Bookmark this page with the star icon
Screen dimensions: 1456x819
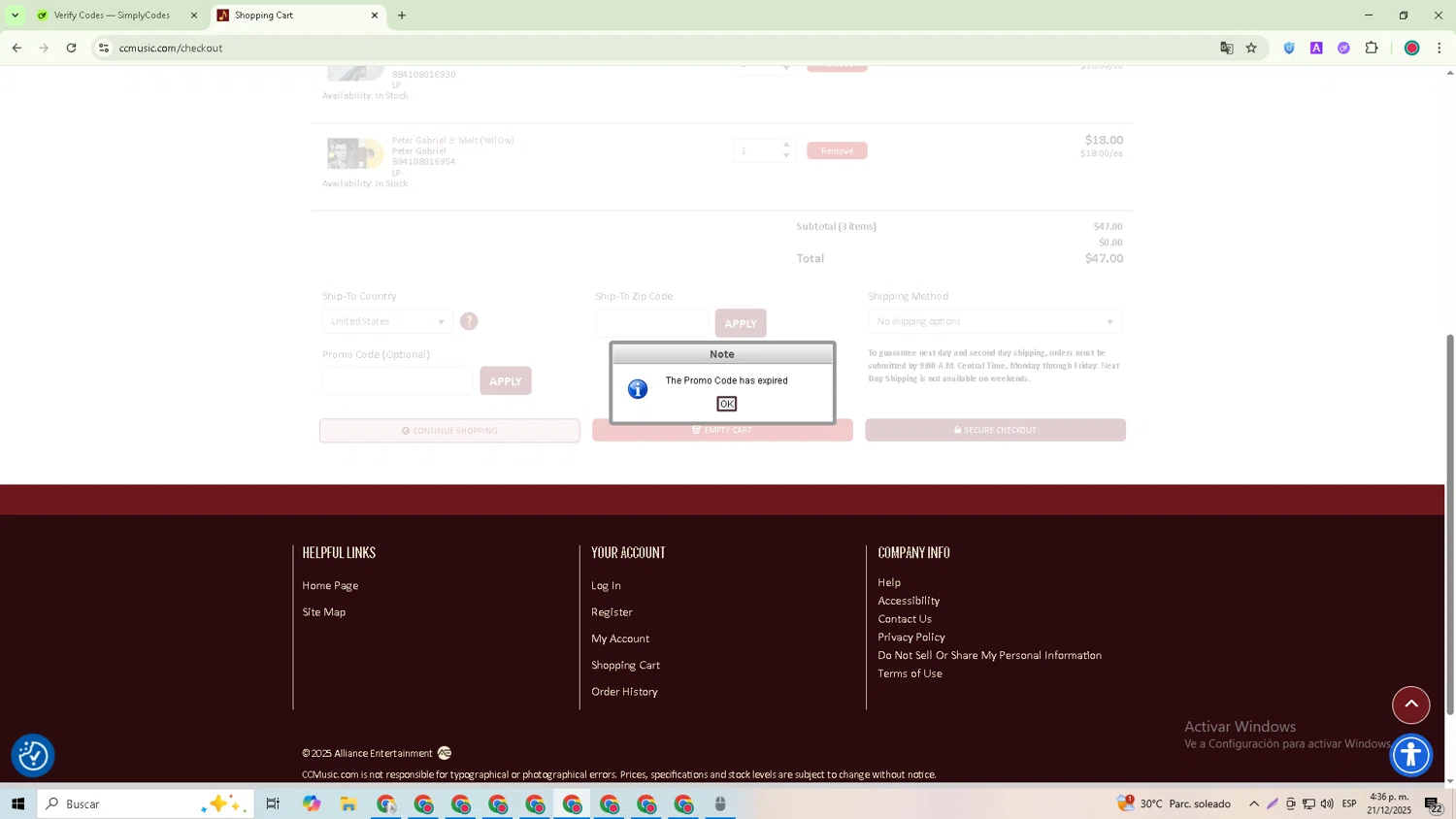(x=1251, y=48)
